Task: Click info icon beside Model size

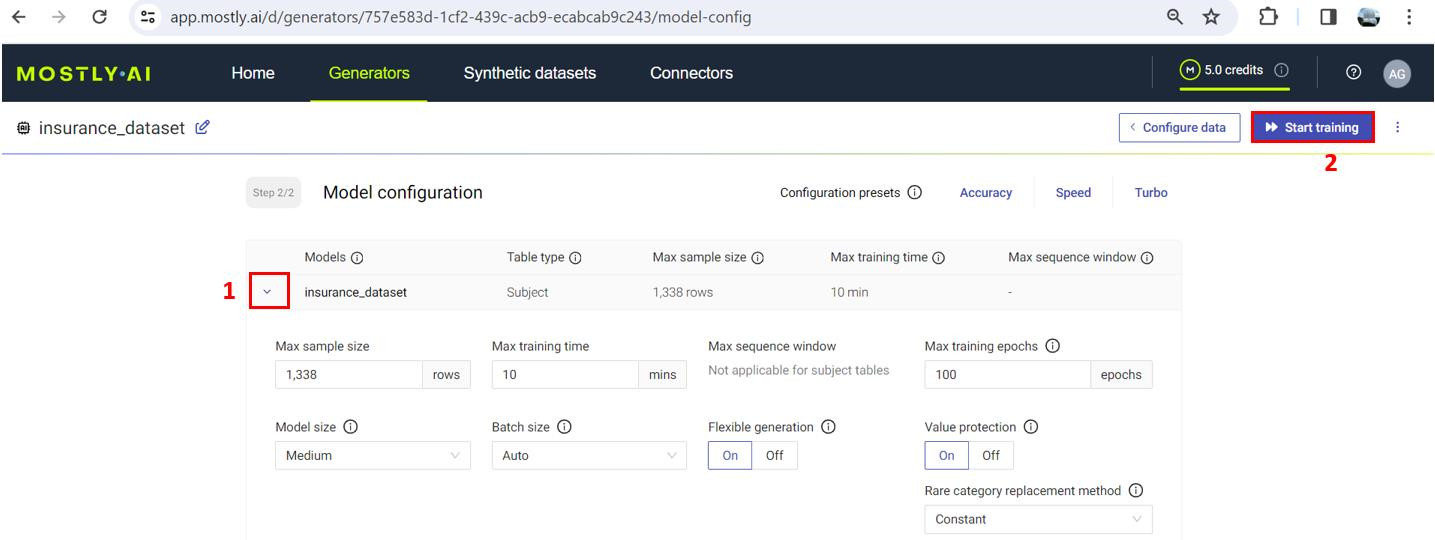Action: pos(350,427)
